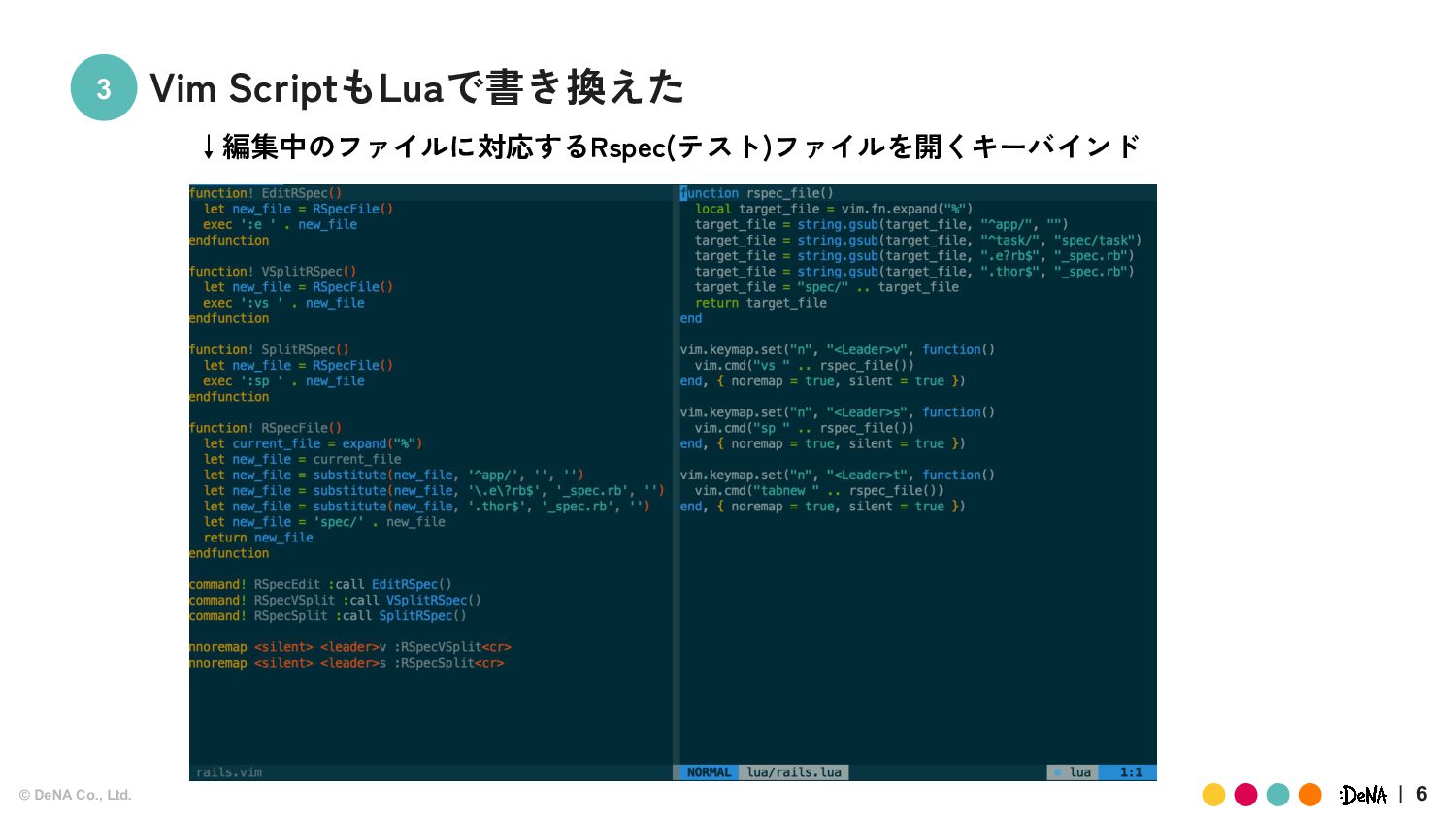This screenshot has width=1456, height=819.
Task: Click 'let current_file = expand("%")' line
Action: coord(313,443)
